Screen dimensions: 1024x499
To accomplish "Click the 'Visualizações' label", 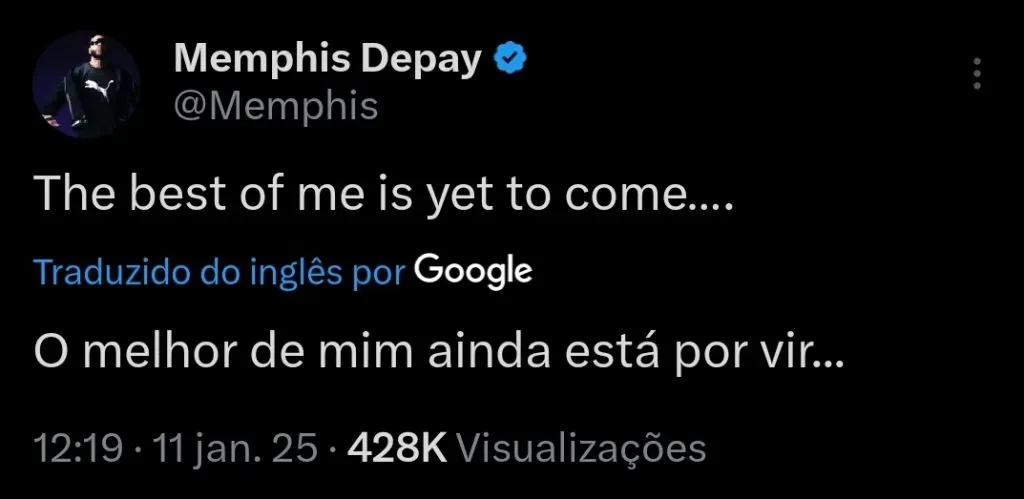I will [587, 447].
